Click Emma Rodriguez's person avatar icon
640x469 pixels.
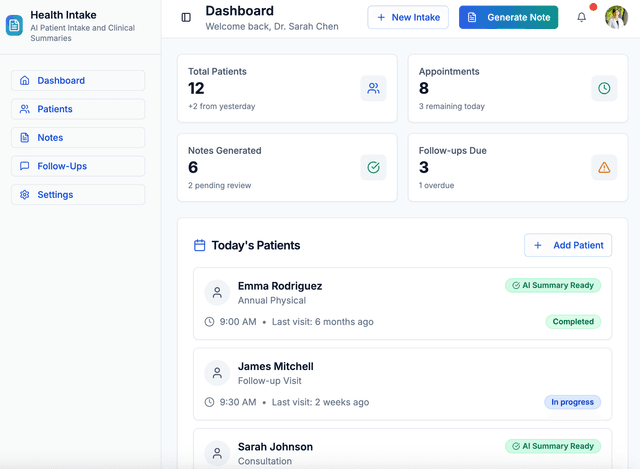click(217, 292)
